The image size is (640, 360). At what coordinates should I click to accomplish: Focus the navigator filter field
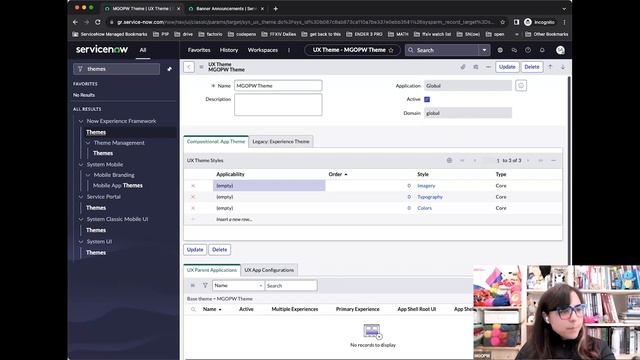tap(116, 69)
